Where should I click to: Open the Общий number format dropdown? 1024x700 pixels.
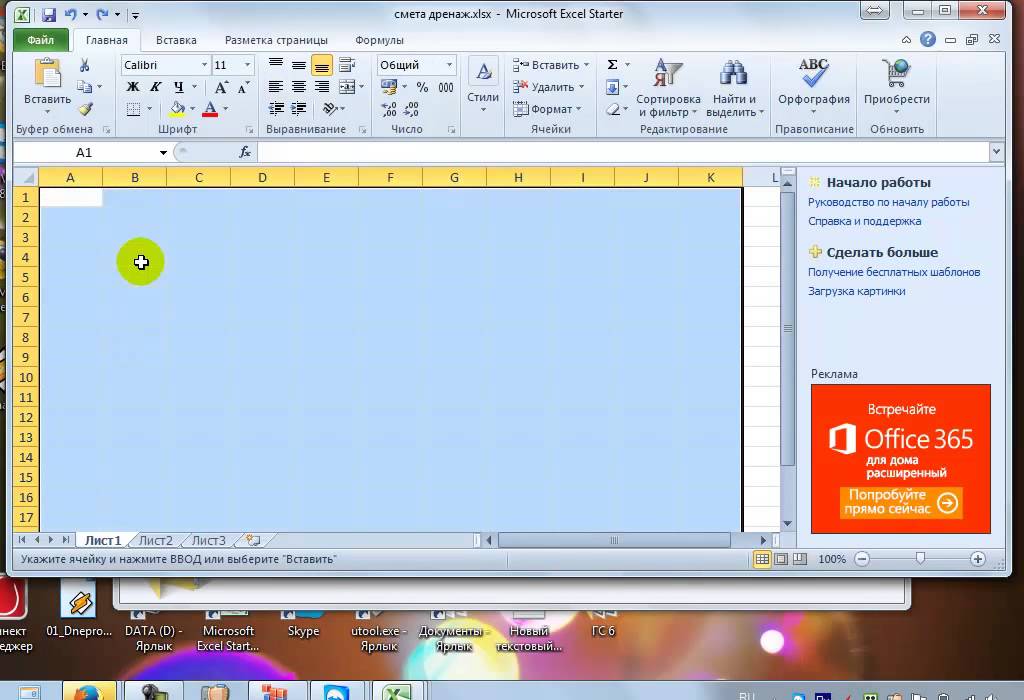[x=449, y=65]
